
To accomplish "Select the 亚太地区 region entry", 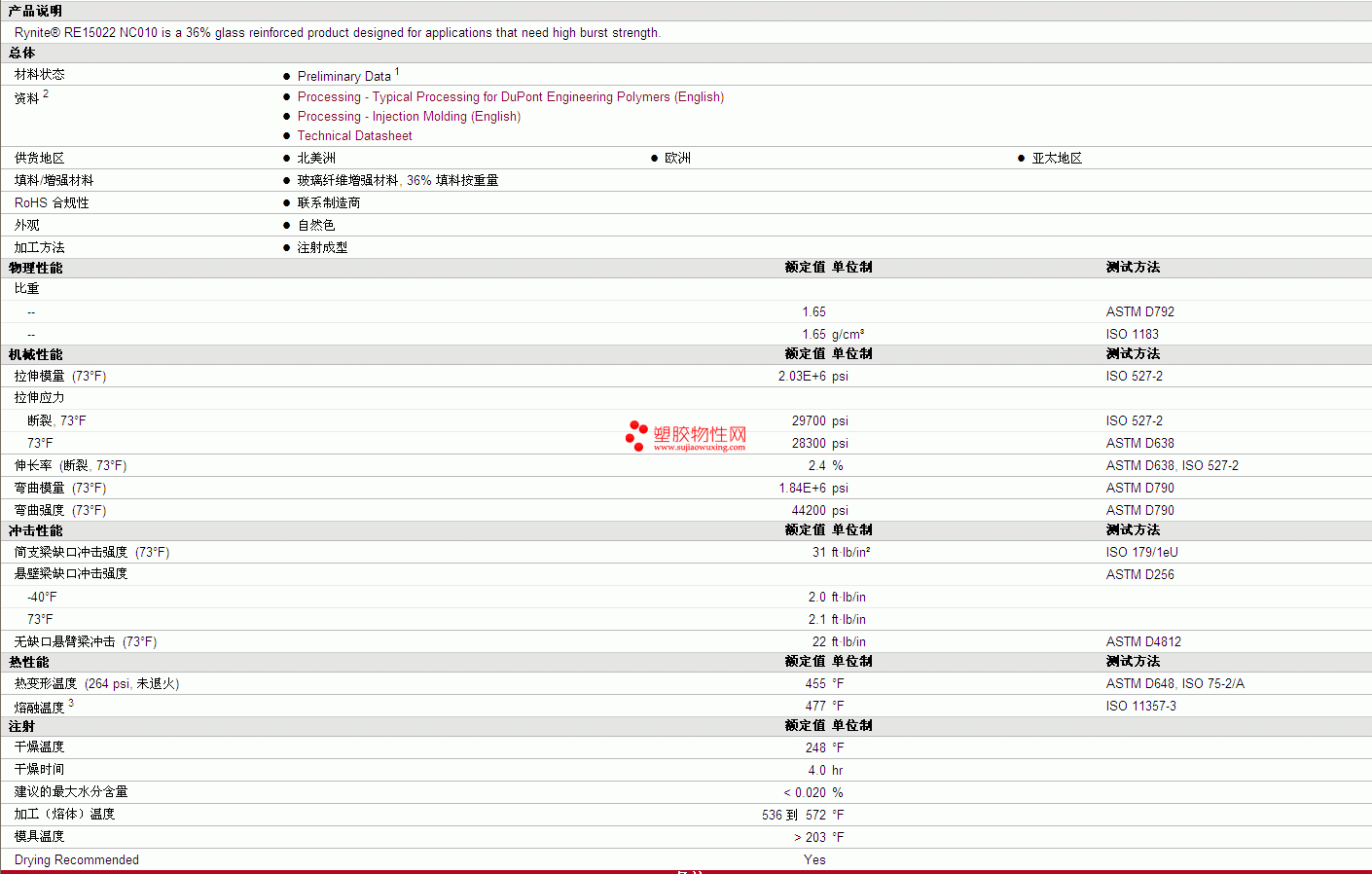I will (x=1057, y=158).
